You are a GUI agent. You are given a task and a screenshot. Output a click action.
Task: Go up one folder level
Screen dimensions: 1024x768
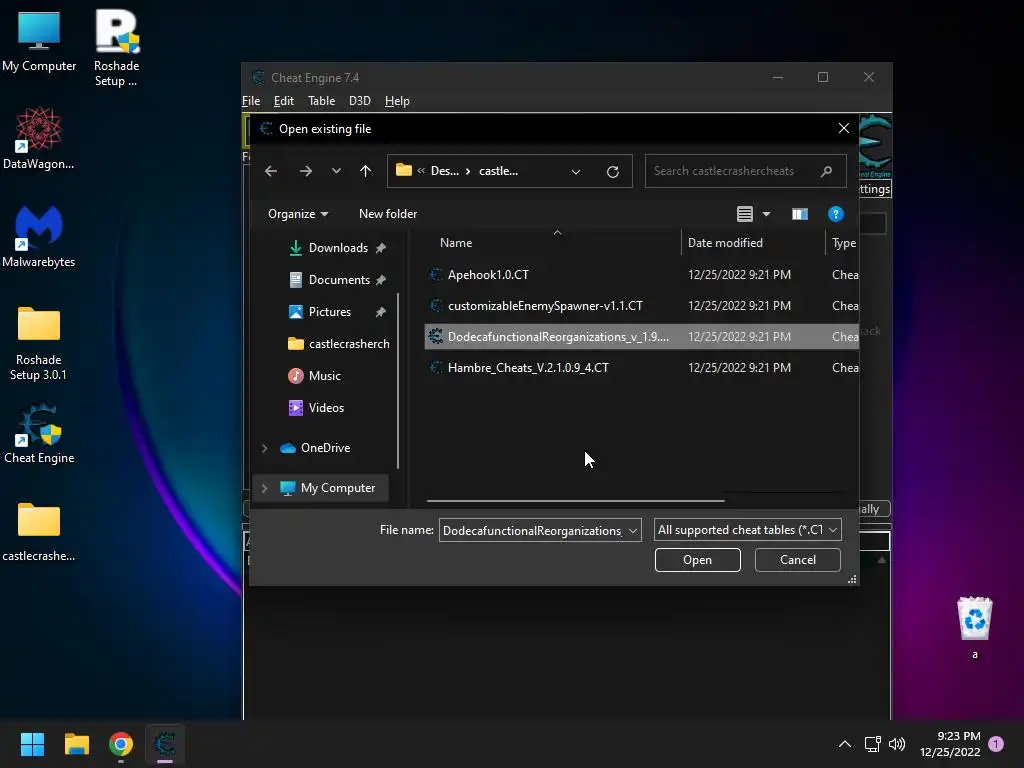click(x=365, y=171)
